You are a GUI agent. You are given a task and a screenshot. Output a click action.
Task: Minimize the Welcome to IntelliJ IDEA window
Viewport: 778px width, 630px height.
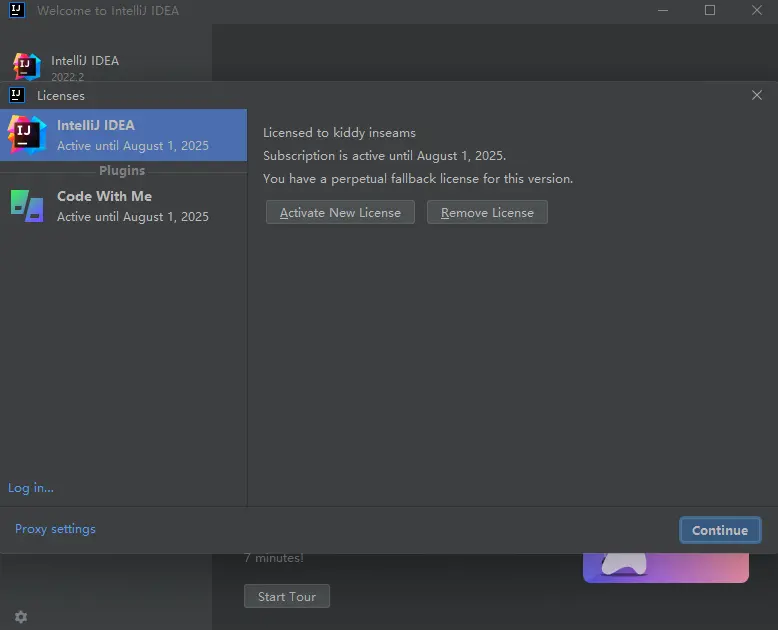pos(663,11)
